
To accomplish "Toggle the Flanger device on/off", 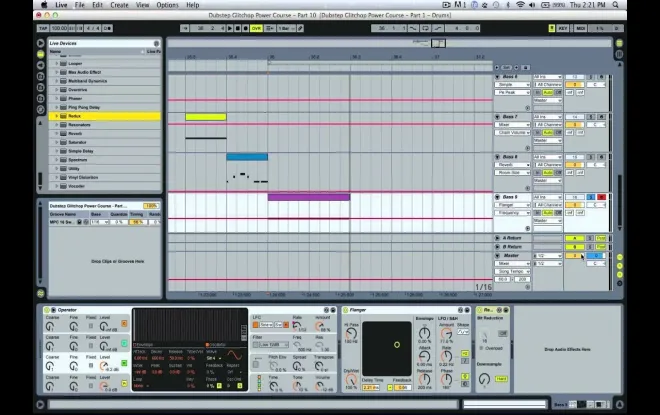I will pos(346,310).
